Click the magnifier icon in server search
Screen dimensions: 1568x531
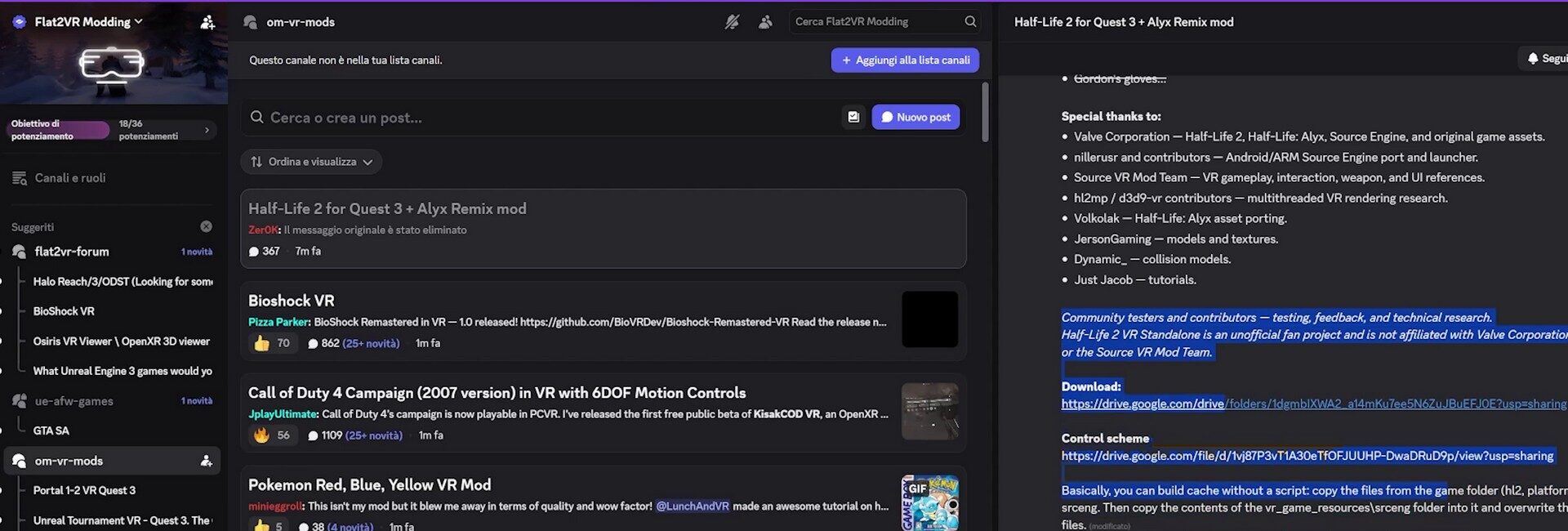[x=970, y=22]
